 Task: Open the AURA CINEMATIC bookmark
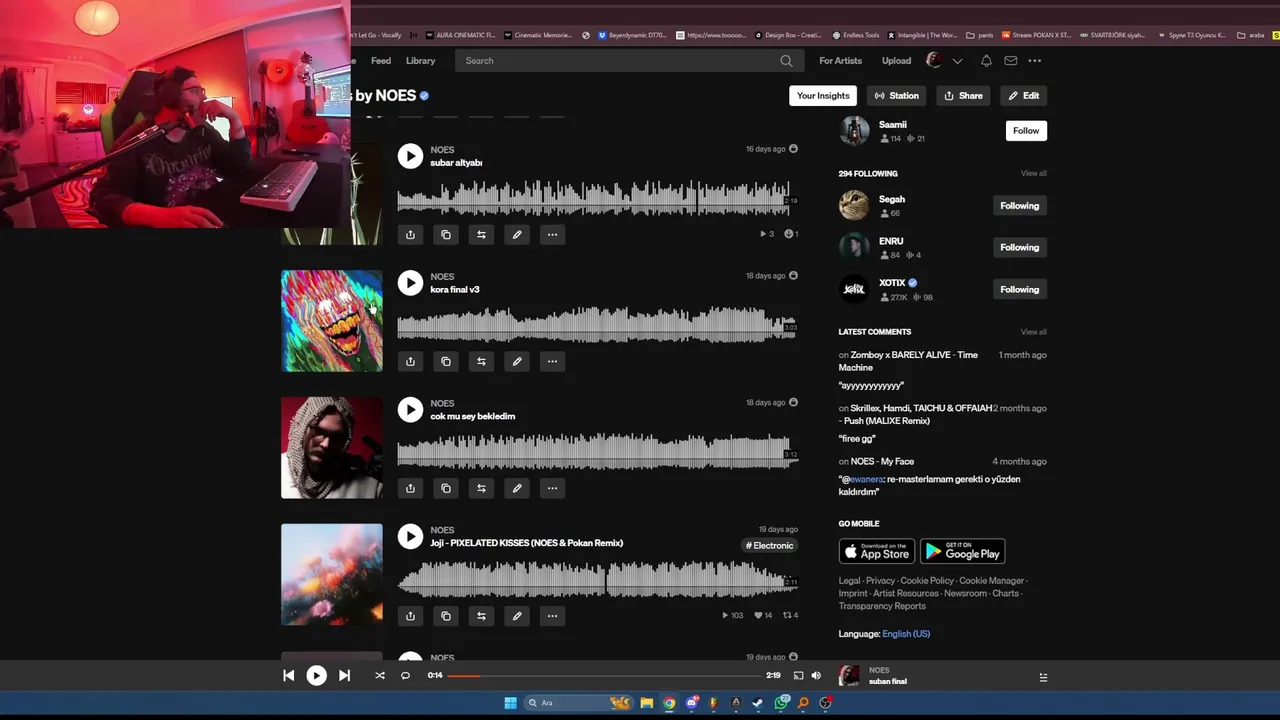tap(461, 35)
